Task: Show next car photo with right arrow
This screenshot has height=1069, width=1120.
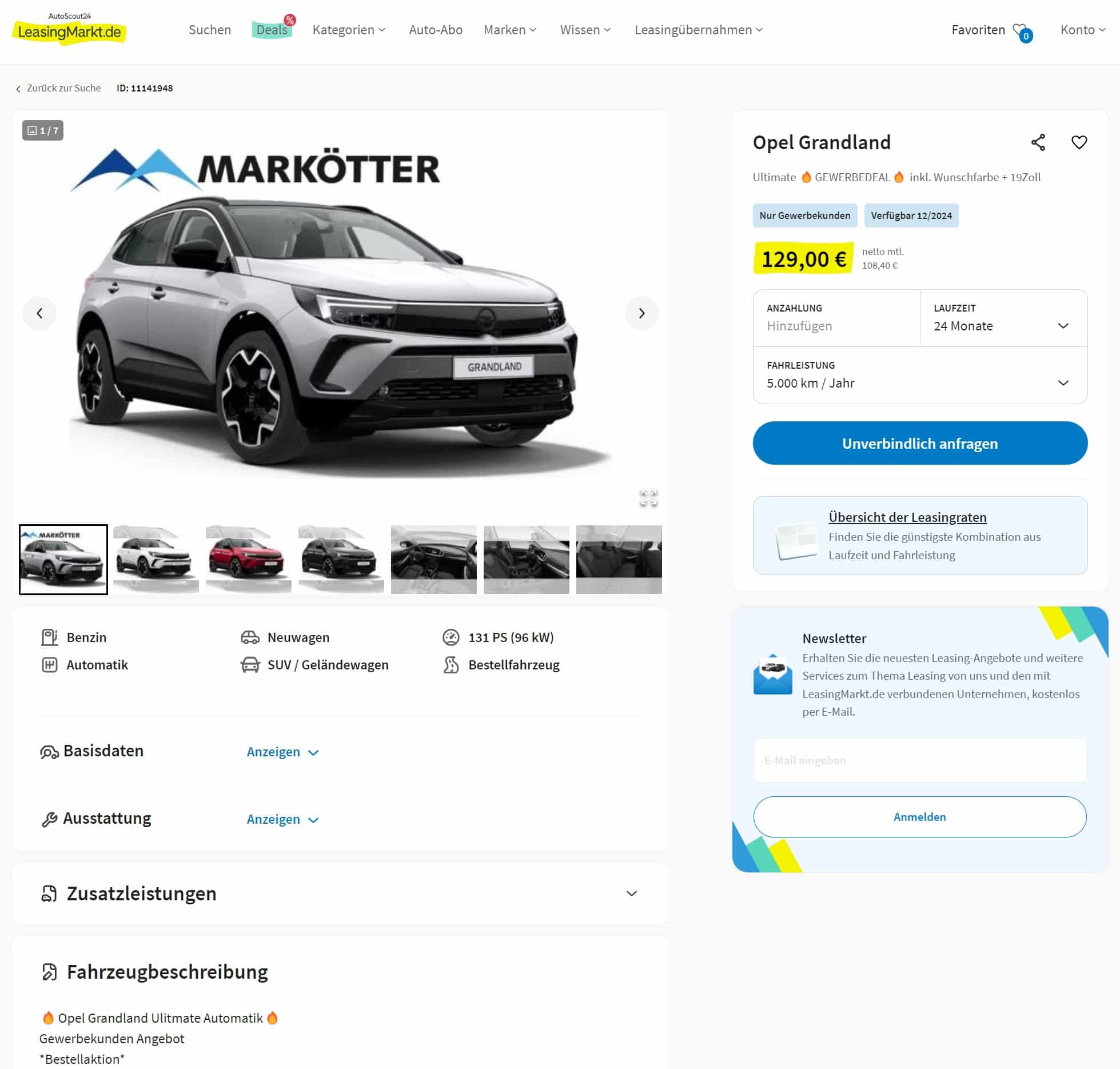Action: click(641, 313)
